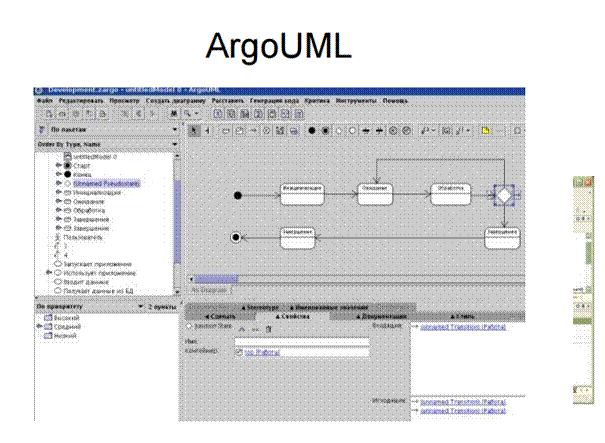Click the As Diagram tab below canvas

(x=209, y=290)
